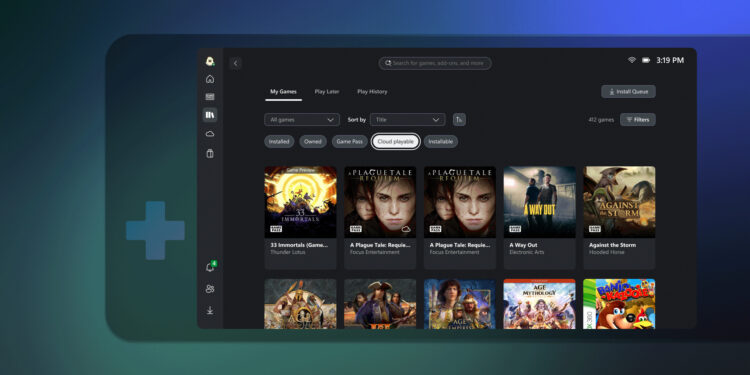Click the Wi-Fi status icon

pyautogui.click(x=632, y=60)
